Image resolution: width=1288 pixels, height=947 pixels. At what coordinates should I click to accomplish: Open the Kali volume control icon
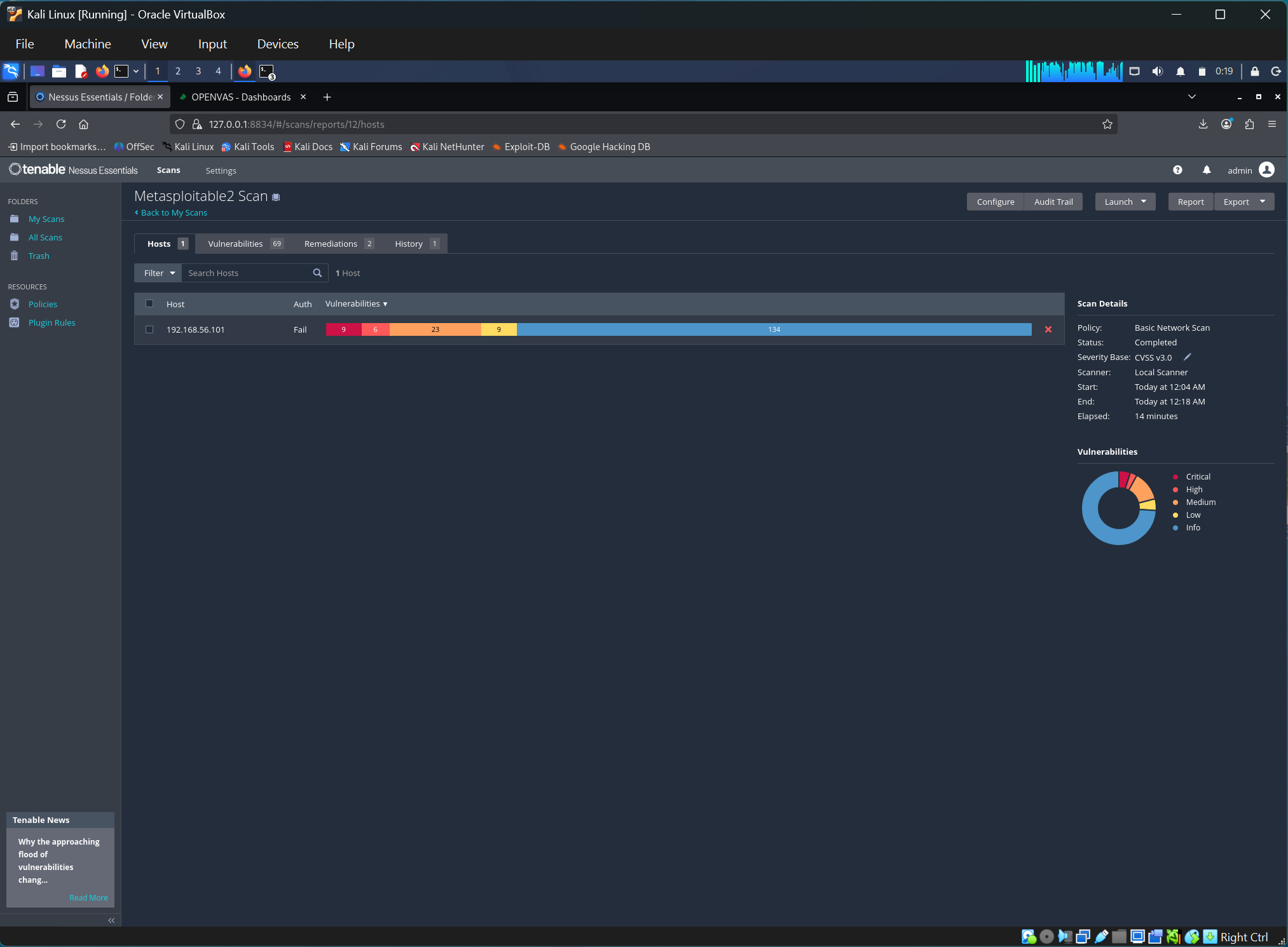coord(1158,71)
